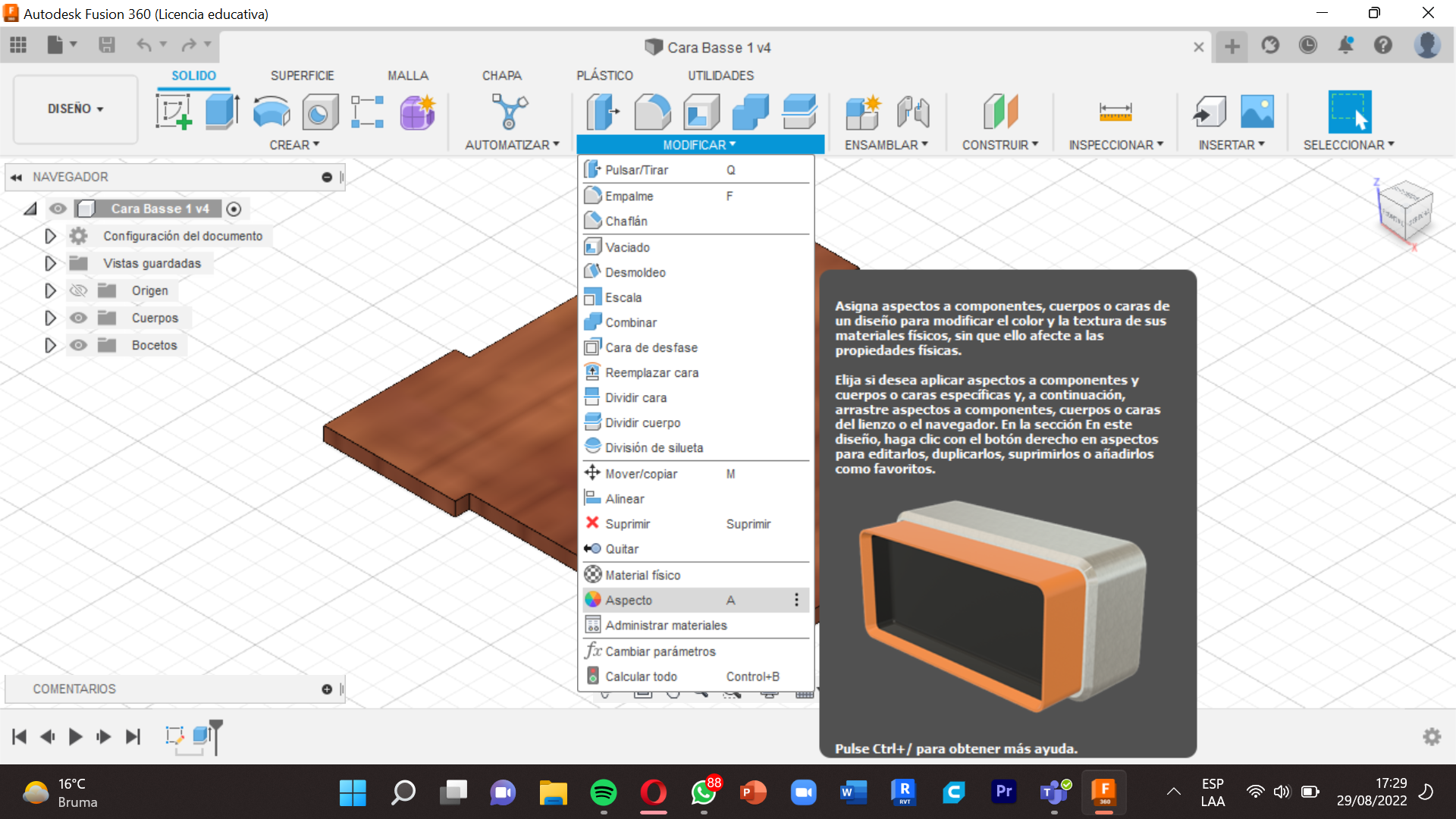
Task: Click the Revolve tool icon
Action: click(x=271, y=112)
